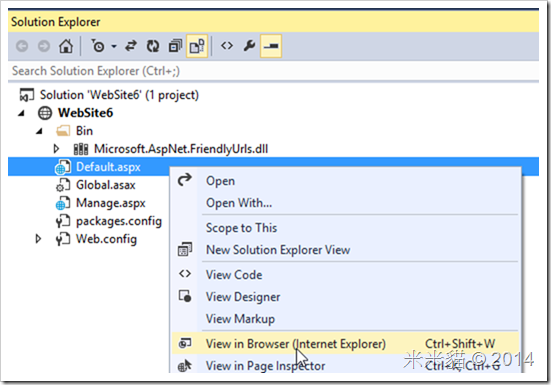Go to Home view in Solution Explorer
Image resolution: width=551 pixels, height=385 pixels.
tap(66, 46)
